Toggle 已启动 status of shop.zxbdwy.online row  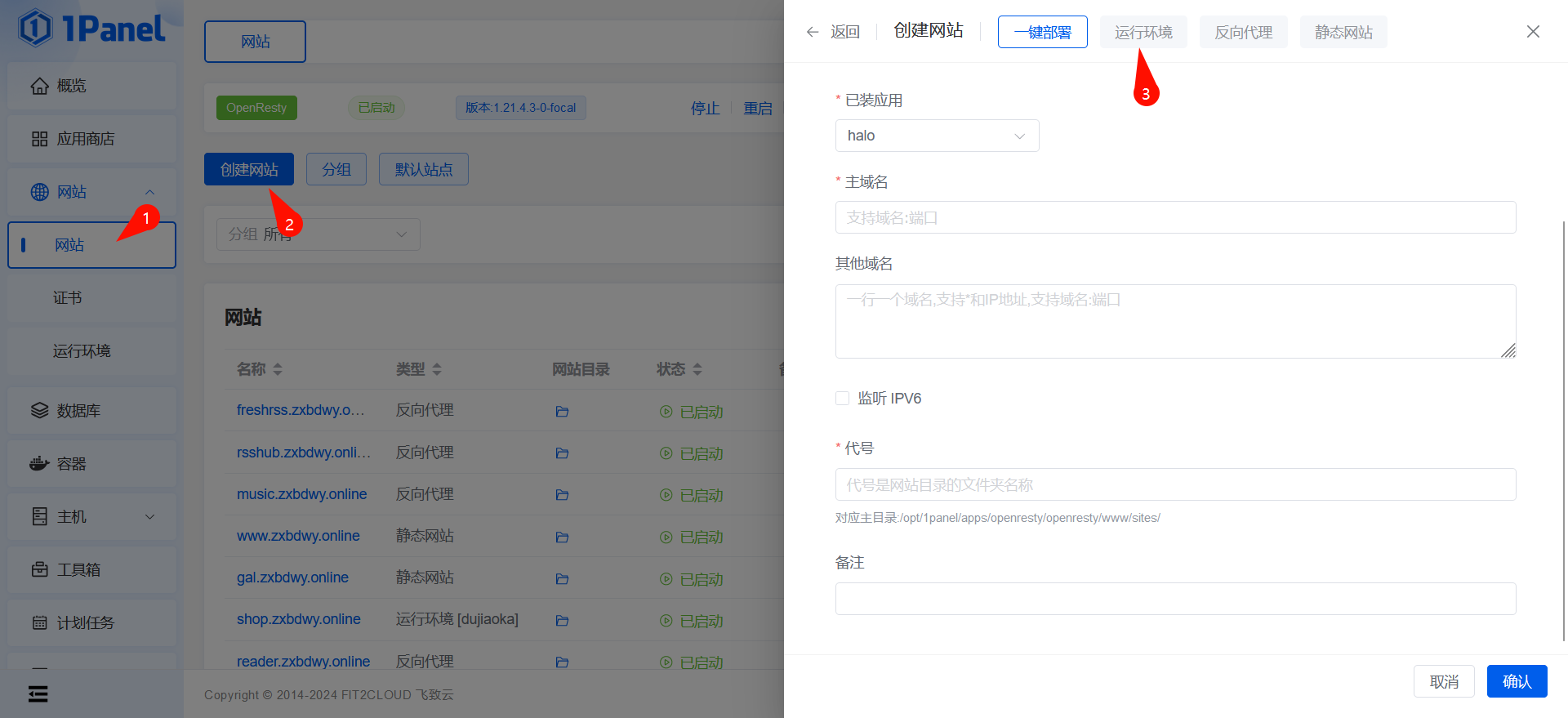pyautogui.click(x=692, y=621)
